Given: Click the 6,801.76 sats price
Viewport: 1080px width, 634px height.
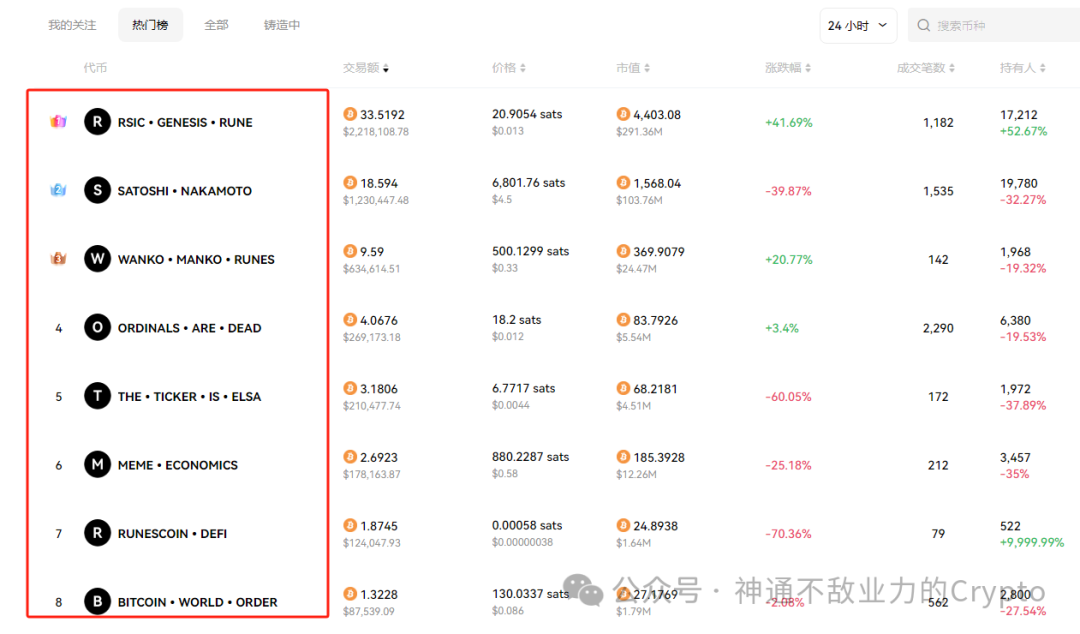Looking at the screenshot, I should pyautogui.click(x=528, y=183).
